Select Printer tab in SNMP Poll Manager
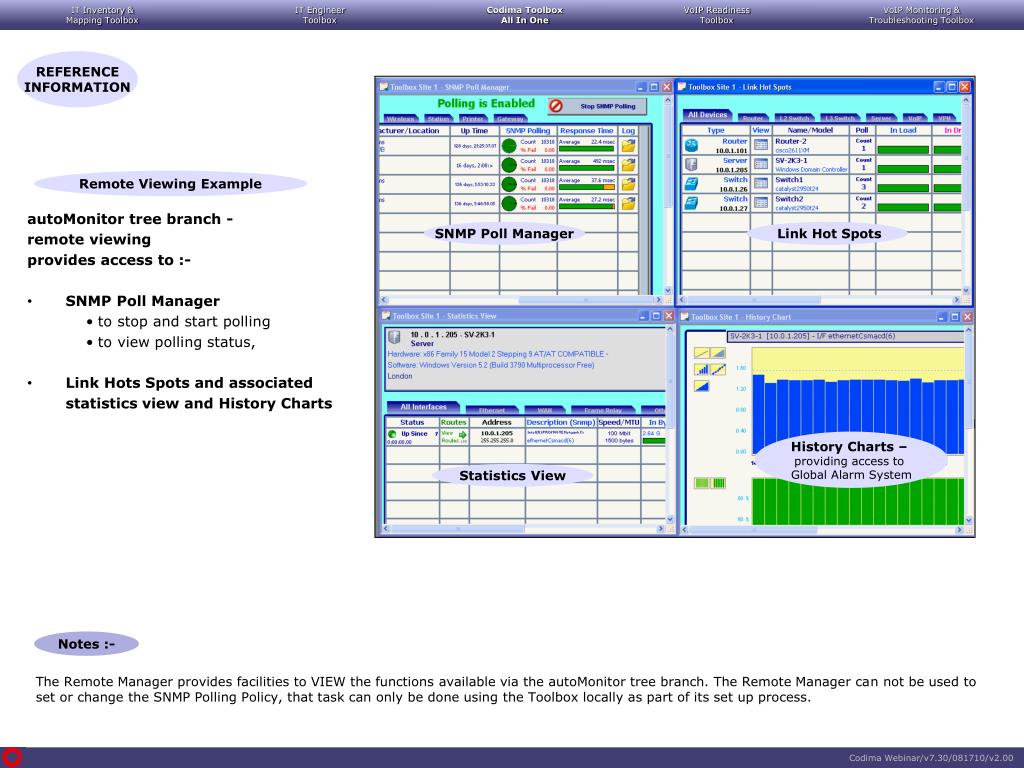 tap(473, 119)
